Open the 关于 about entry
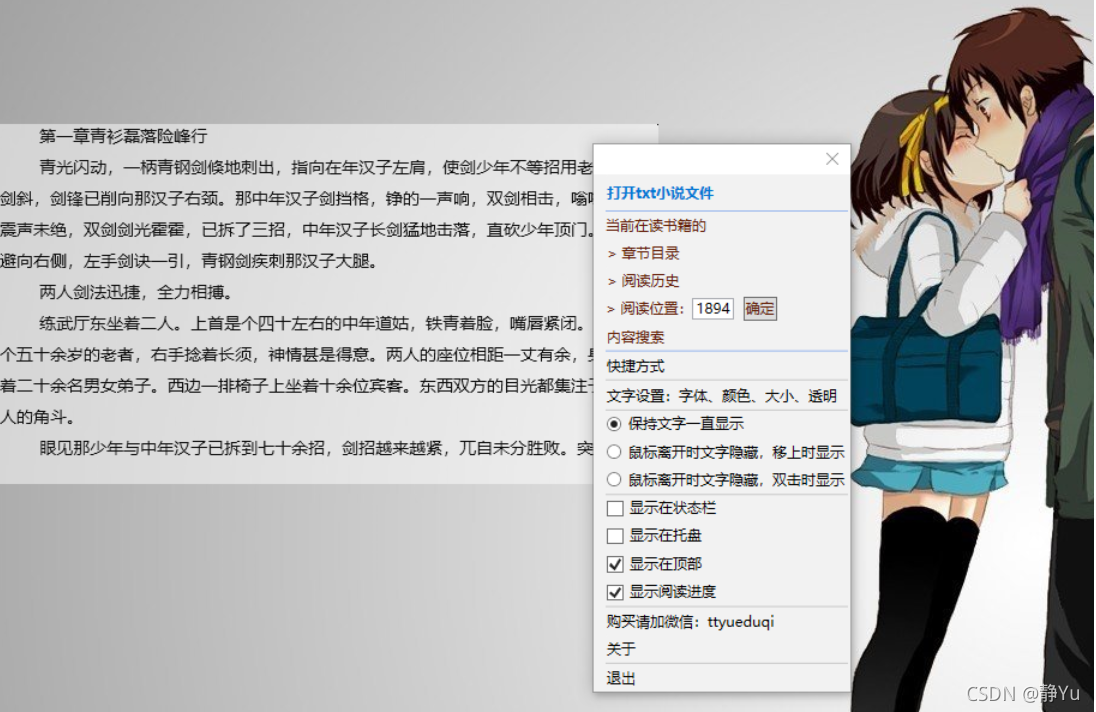 (621, 649)
